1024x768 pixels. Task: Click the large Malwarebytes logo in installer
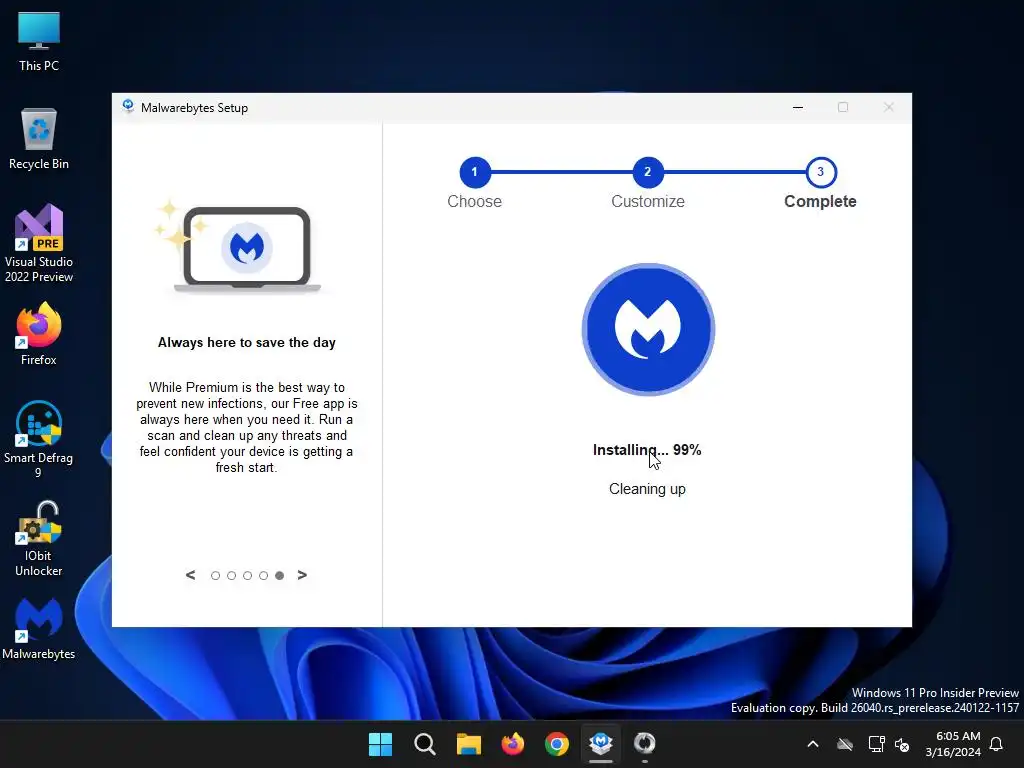[x=648, y=329]
